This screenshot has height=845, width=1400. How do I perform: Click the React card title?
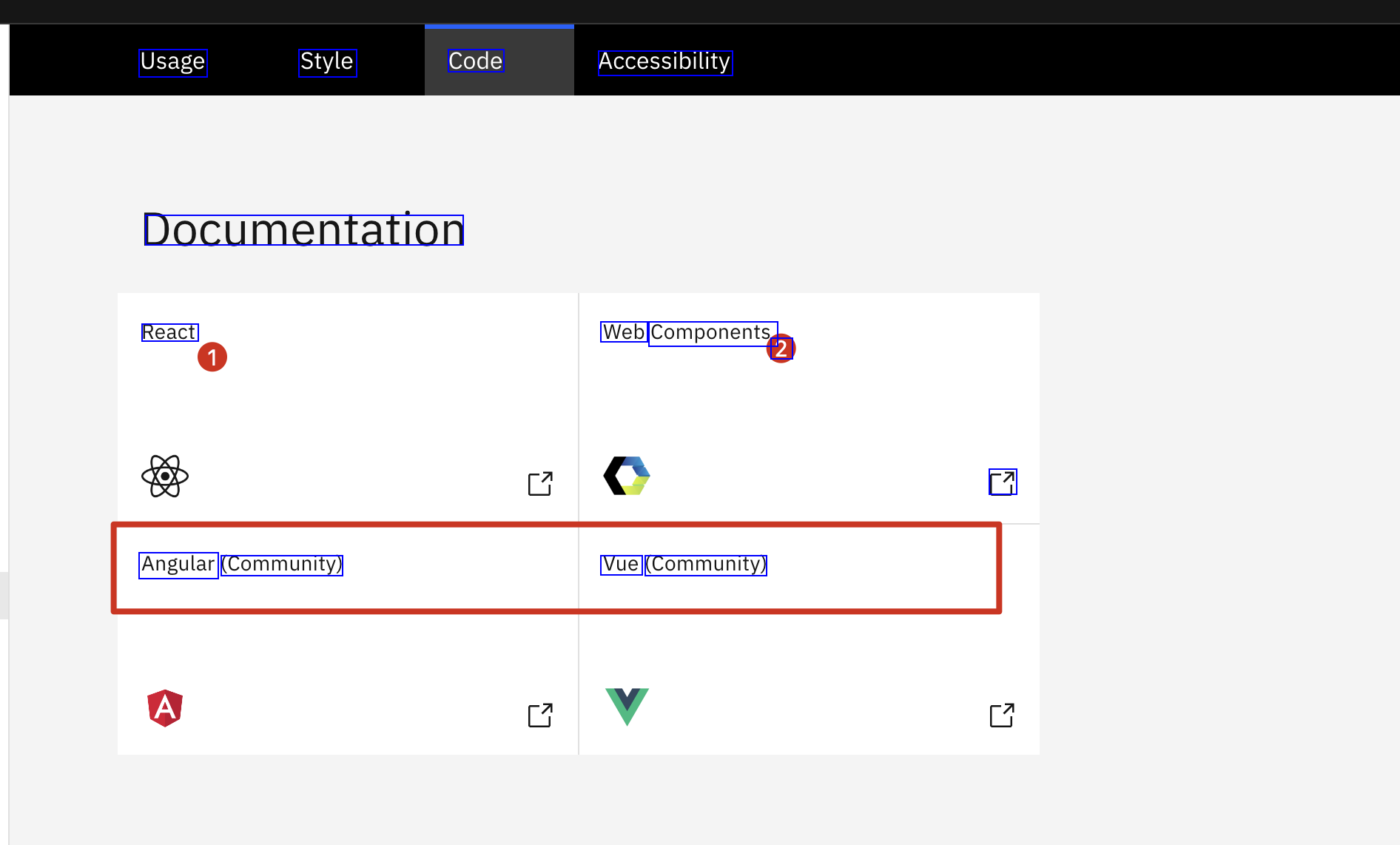tap(169, 332)
